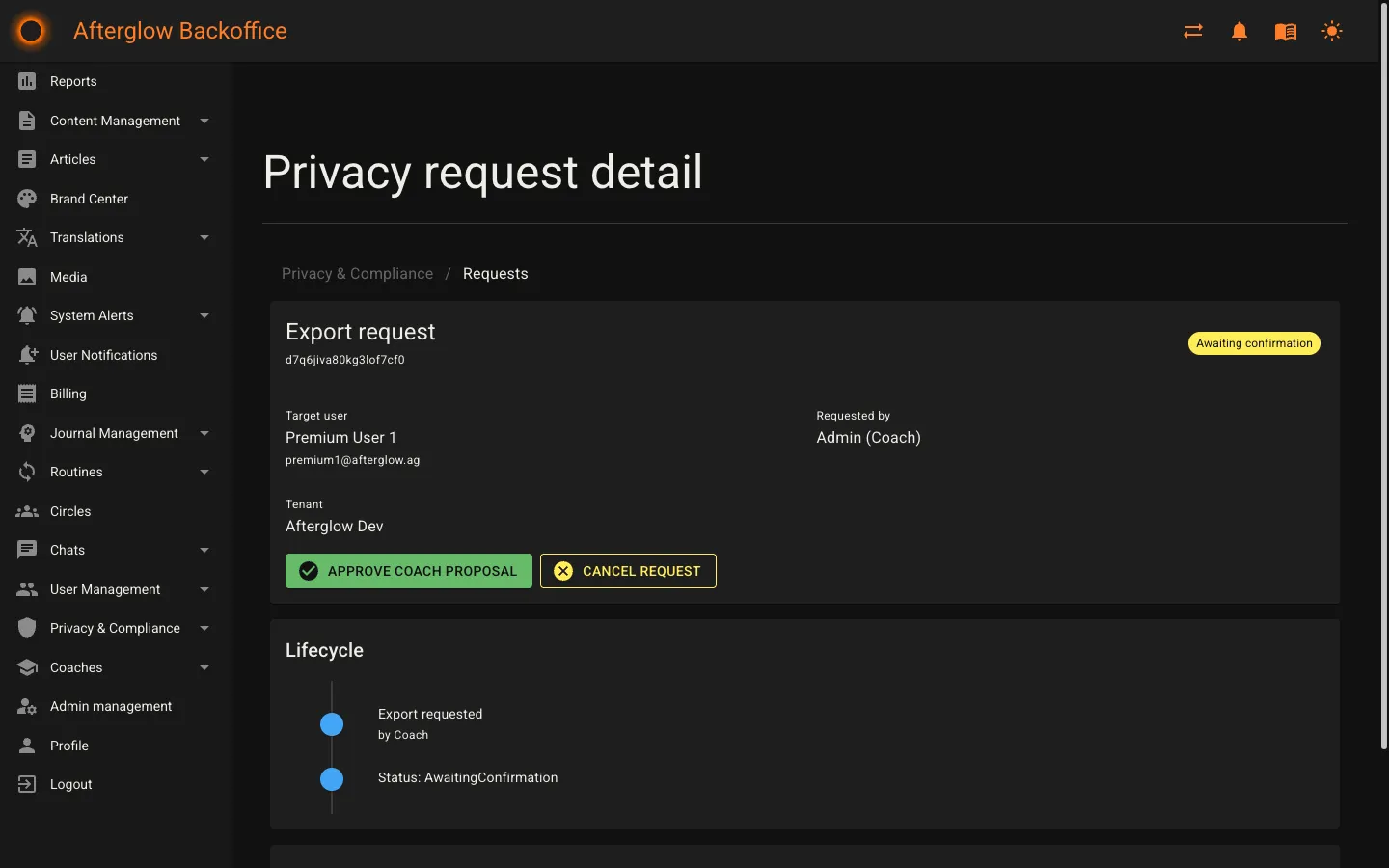Click the Journal Management head icon
This screenshot has width=1389, height=868.
(27, 433)
